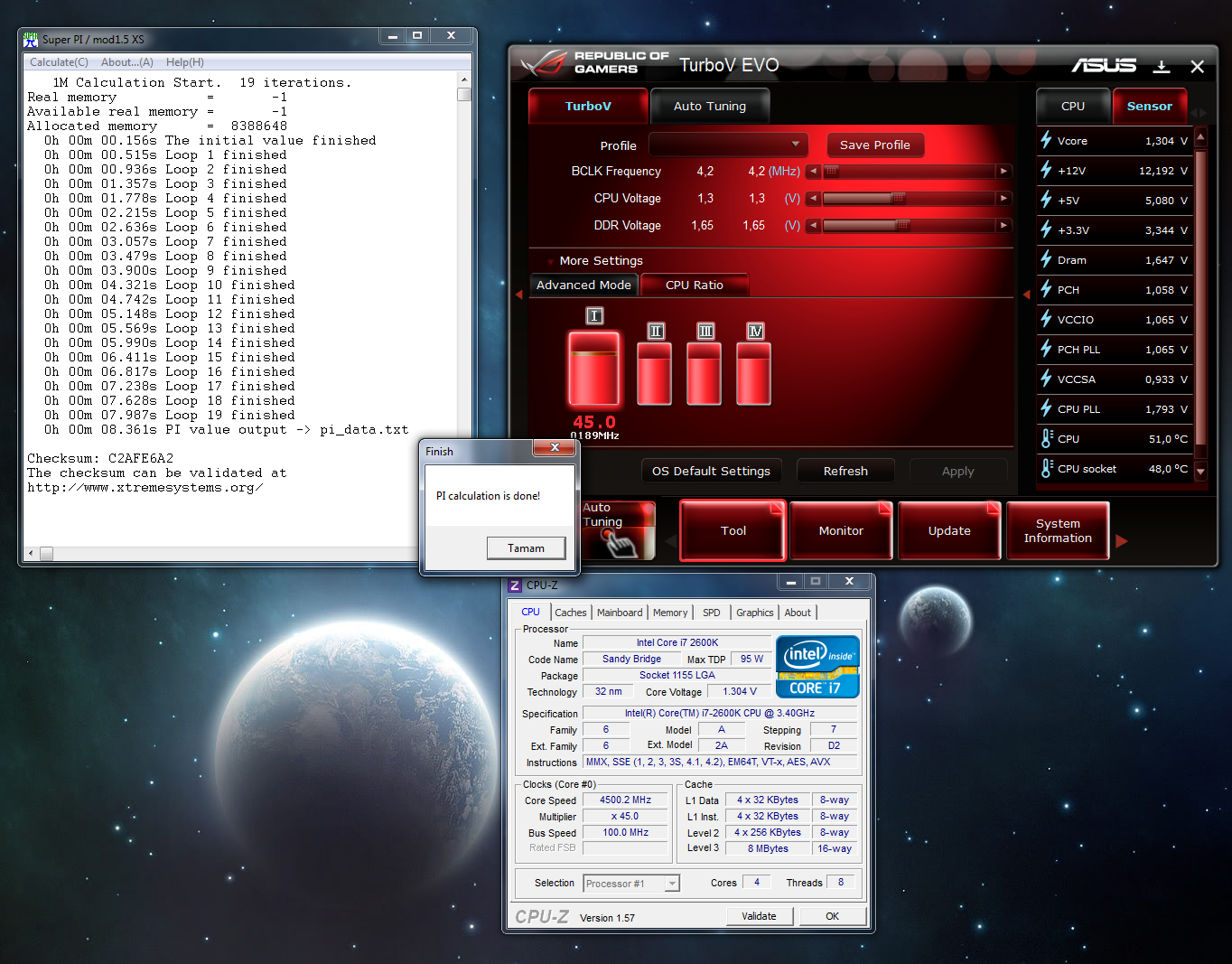Click the Update button
This screenshot has width=1232, height=964.
949,530
